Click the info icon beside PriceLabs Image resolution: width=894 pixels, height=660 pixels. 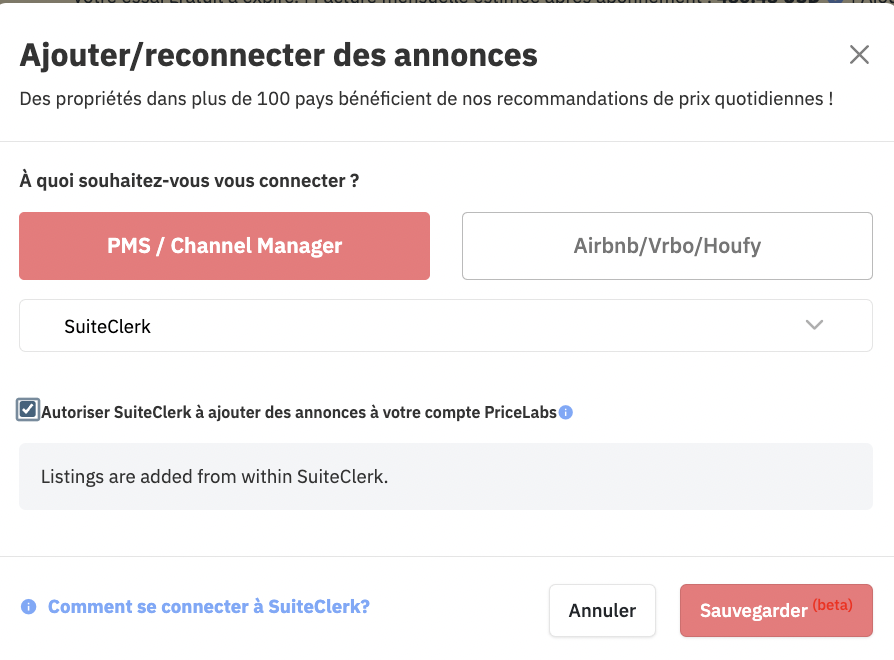point(566,412)
